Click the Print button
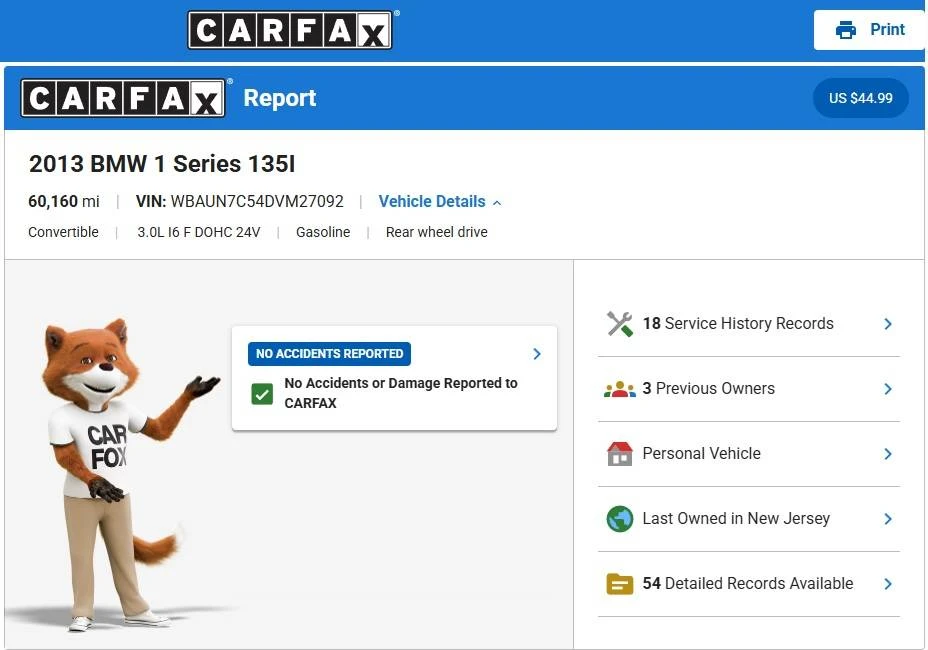 869,30
